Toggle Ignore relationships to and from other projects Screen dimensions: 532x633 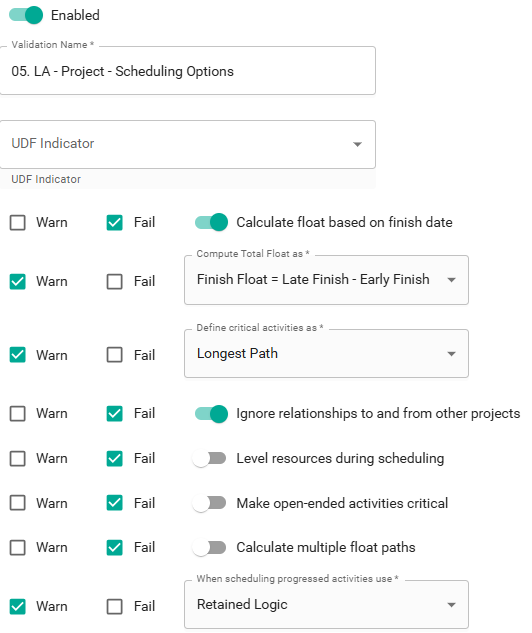[x=211, y=414]
